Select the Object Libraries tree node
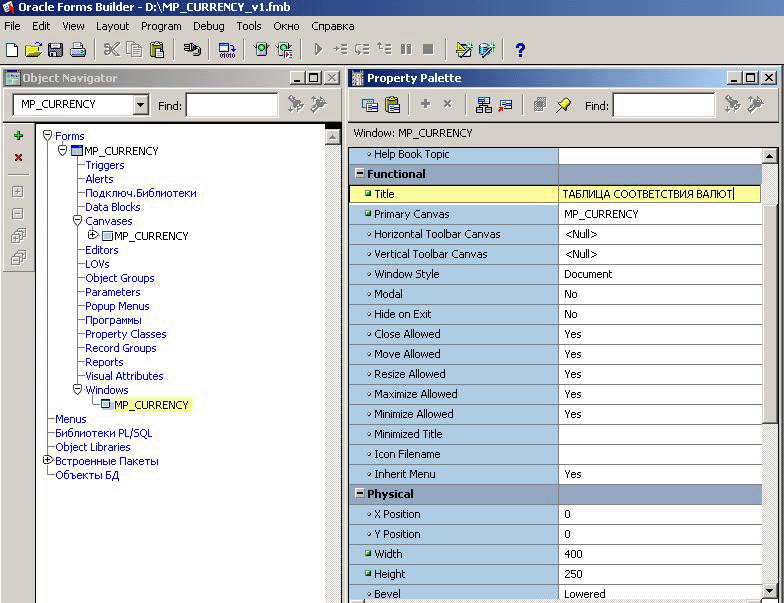The image size is (784, 603). pos(92,447)
